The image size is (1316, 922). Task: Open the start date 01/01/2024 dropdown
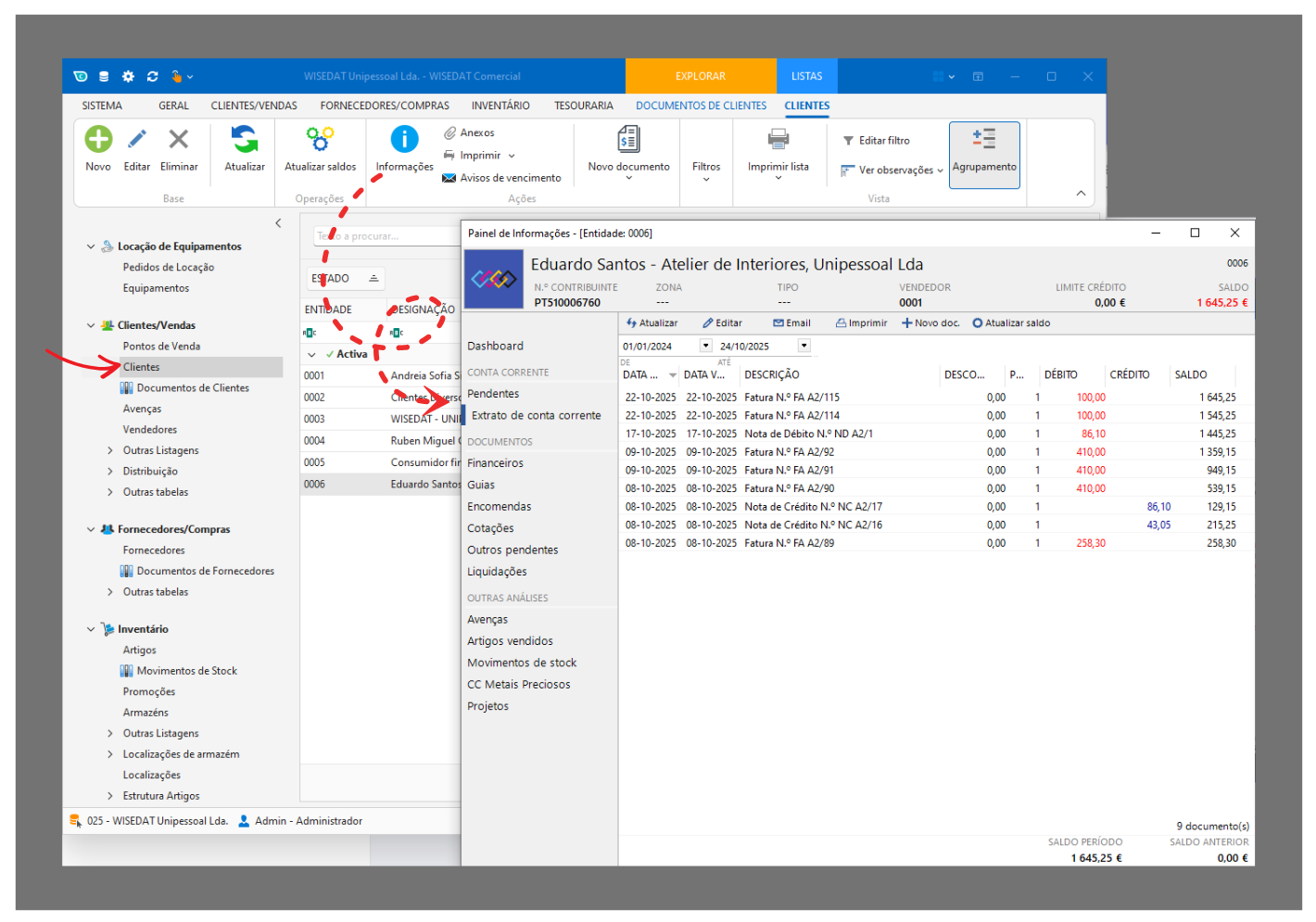tap(705, 346)
